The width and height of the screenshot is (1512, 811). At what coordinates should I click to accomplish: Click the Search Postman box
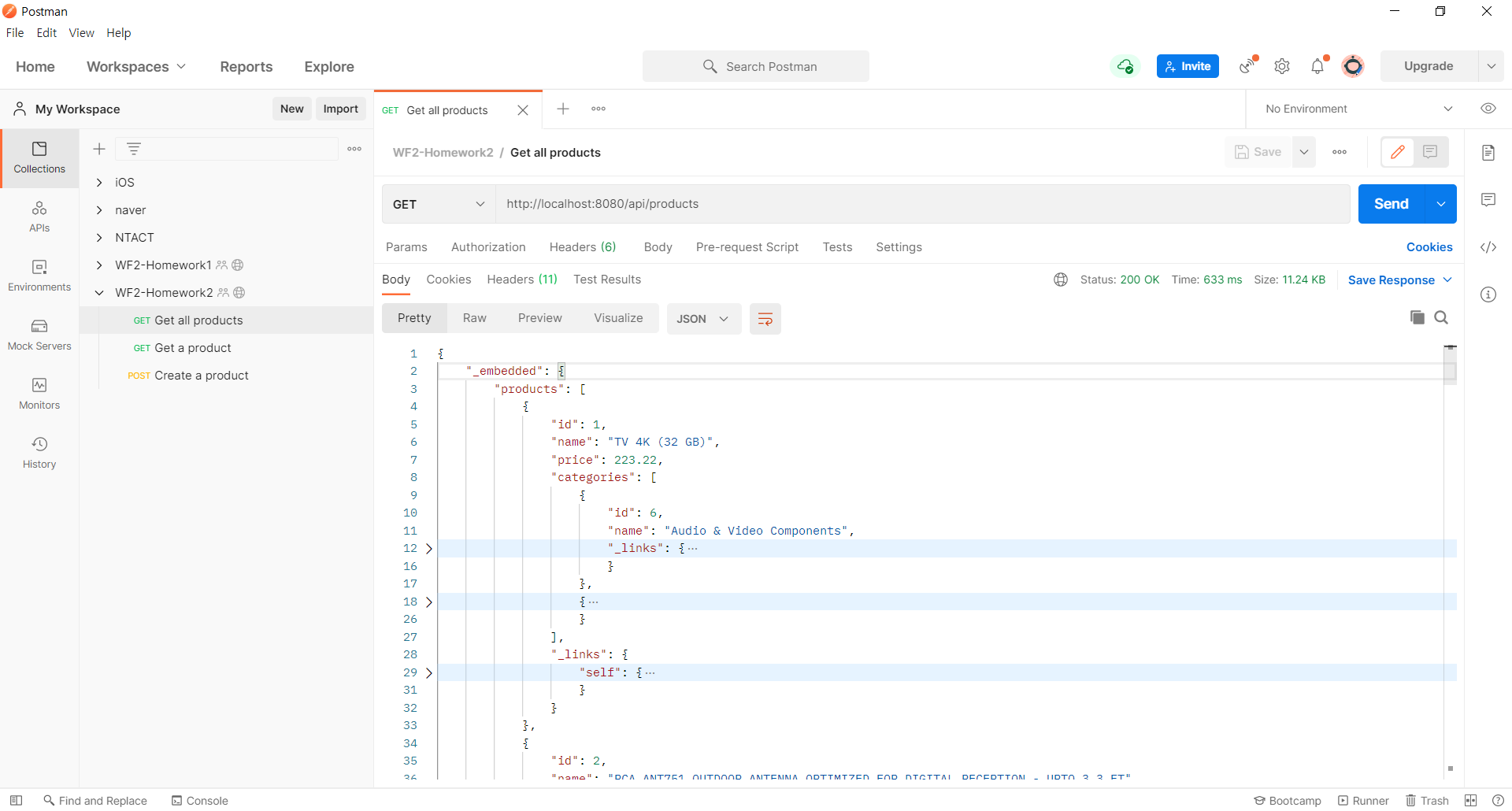[x=756, y=66]
